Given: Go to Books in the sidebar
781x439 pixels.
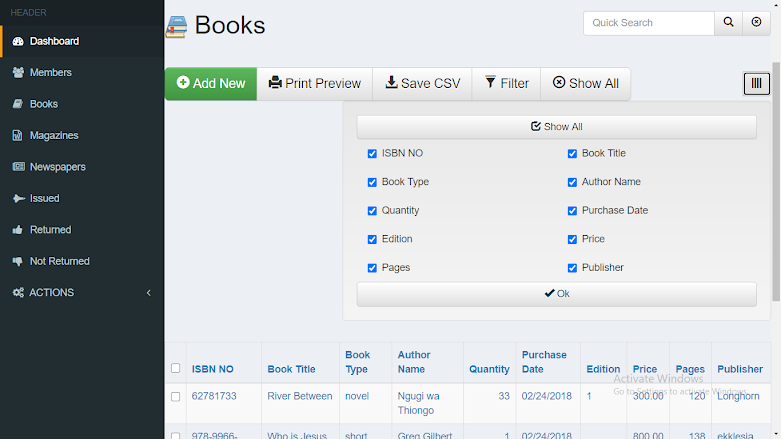Looking at the screenshot, I should pos(82,104).
